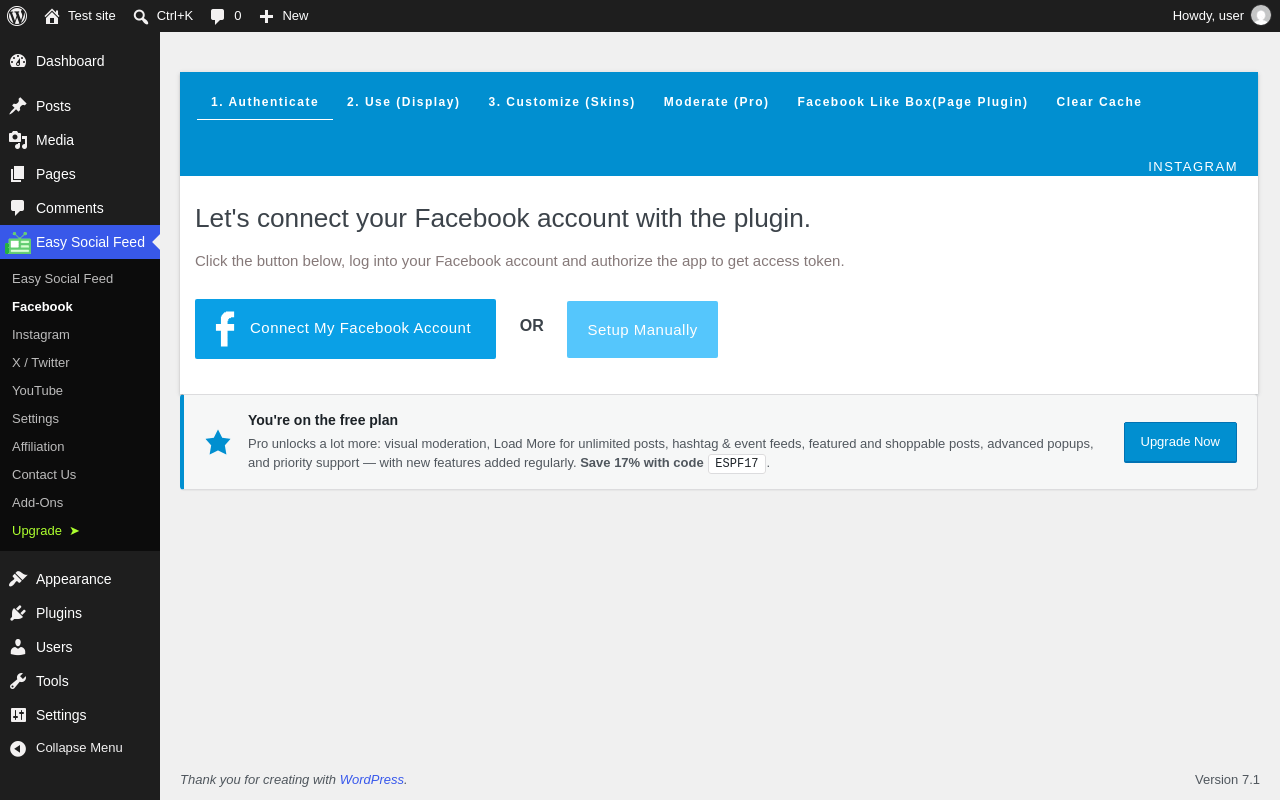Screen dimensions: 1280x800
Task: Open the 1. Authenticate tab
Action: 265,102
